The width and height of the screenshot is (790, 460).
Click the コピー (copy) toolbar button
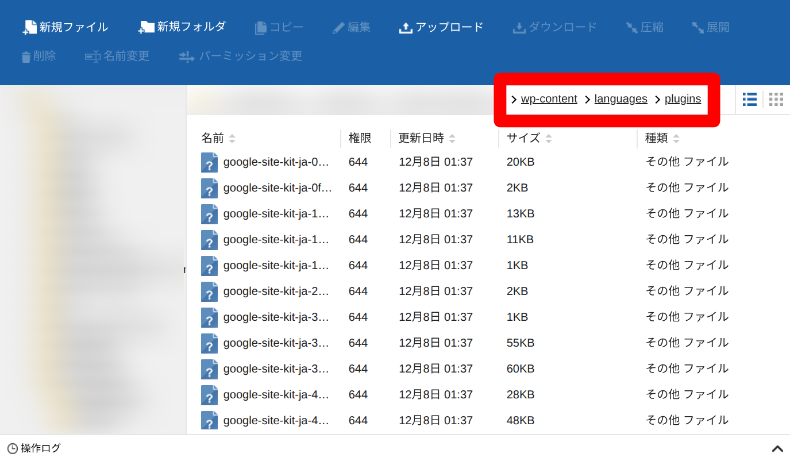point(279,27)
